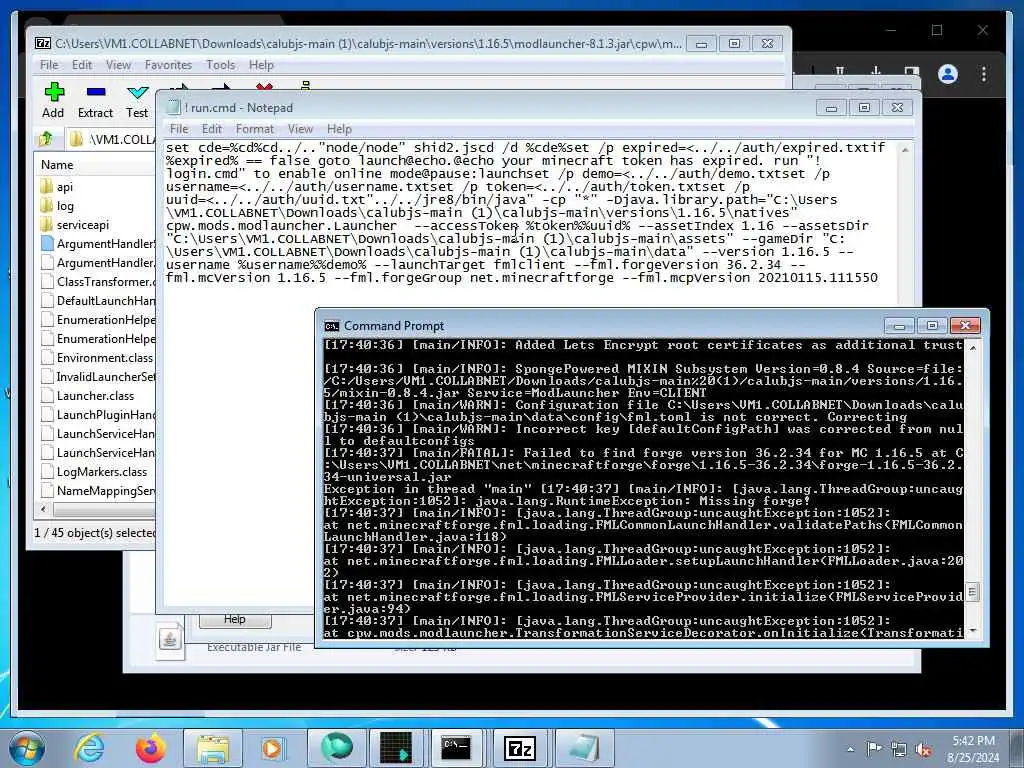
Task: Select the serviceapi folder in 7-Zip
Action: 82,225
